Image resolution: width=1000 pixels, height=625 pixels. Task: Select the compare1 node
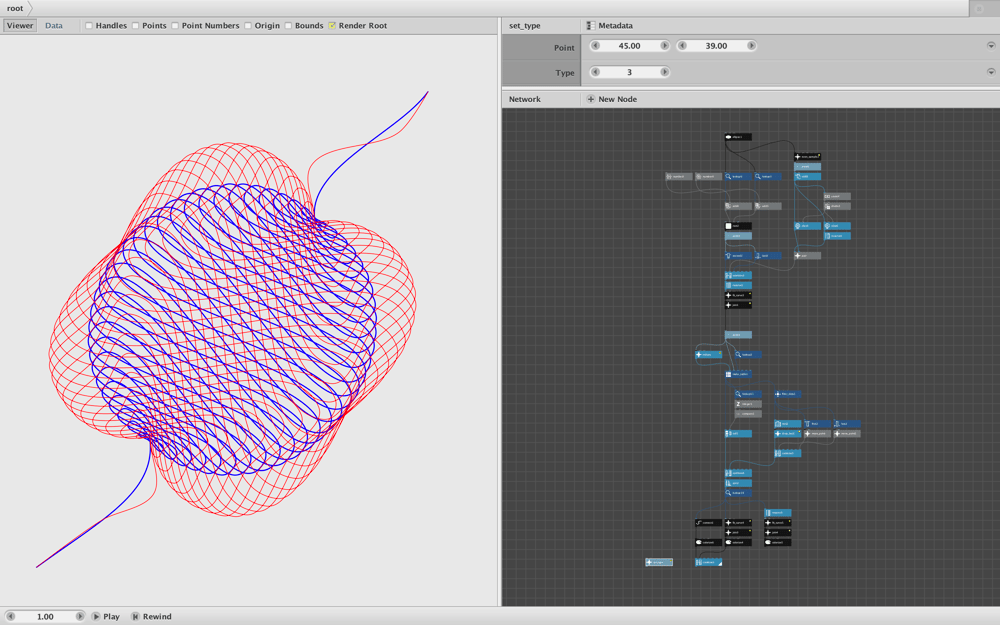[748, 414]
